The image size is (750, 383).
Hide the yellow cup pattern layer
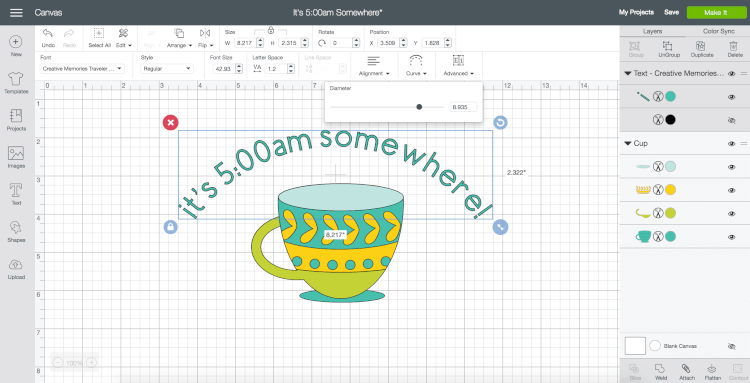pos(731,190)
